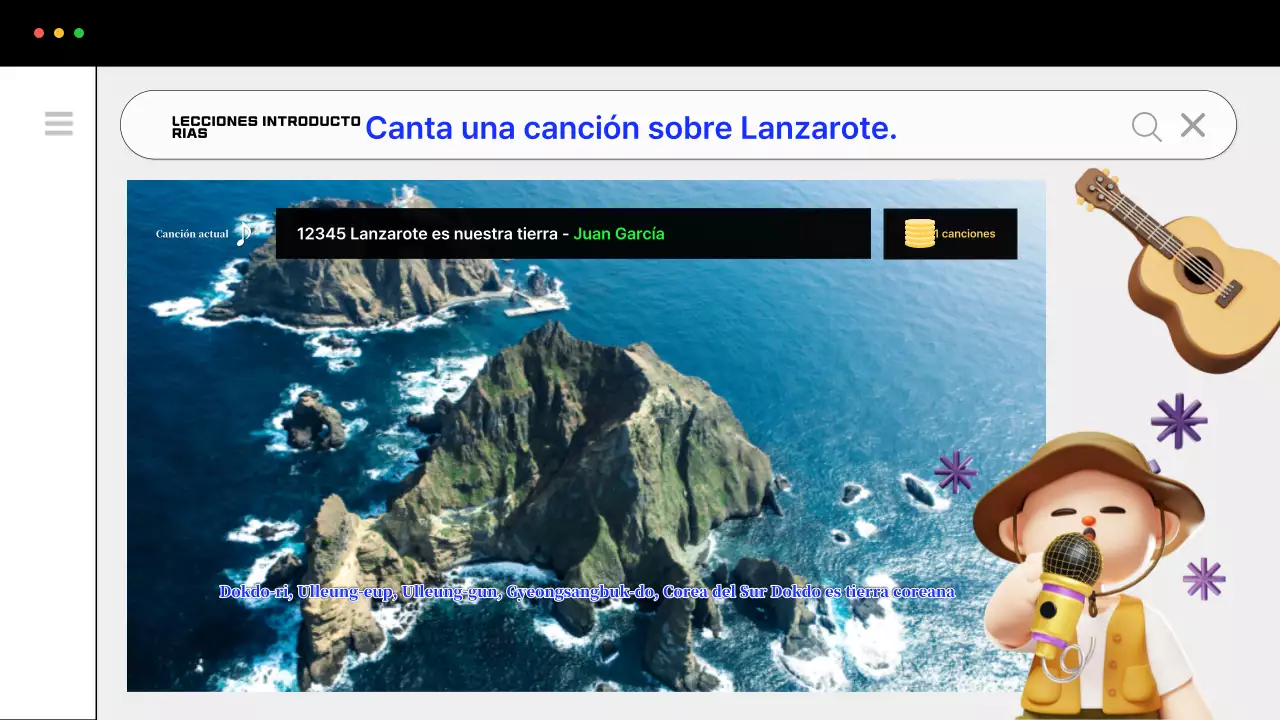Viewport: 1280px width, 720px height.
Task: Visit the Juan García artist link
Action: [618, 233]
